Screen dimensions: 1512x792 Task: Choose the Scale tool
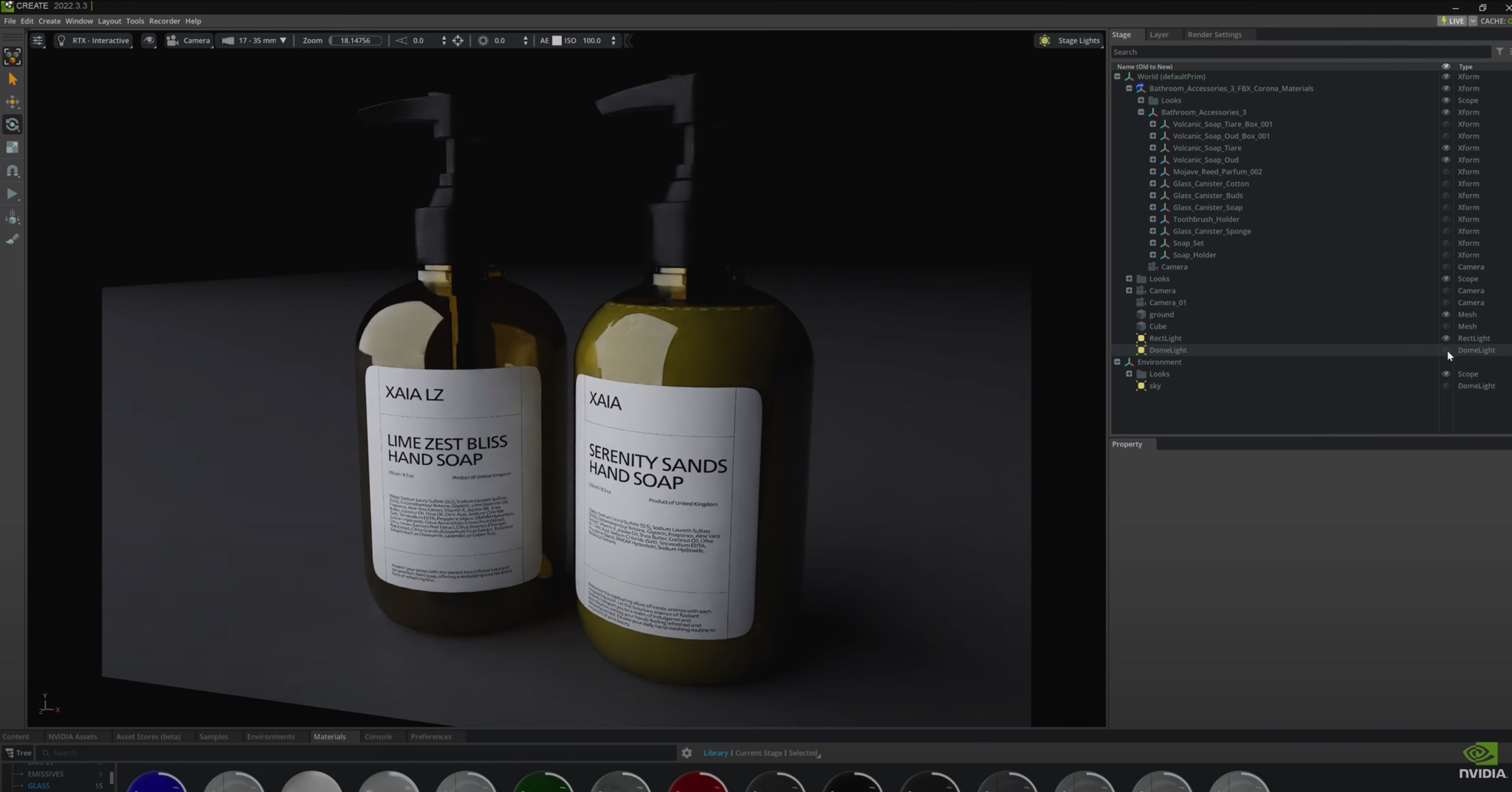(x=13, y=148)
